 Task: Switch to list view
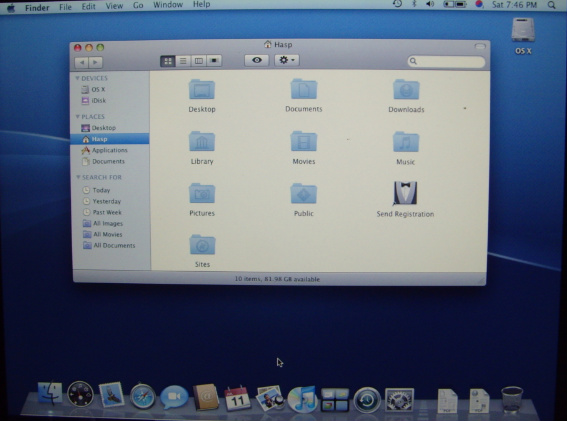tap(183, 61)
